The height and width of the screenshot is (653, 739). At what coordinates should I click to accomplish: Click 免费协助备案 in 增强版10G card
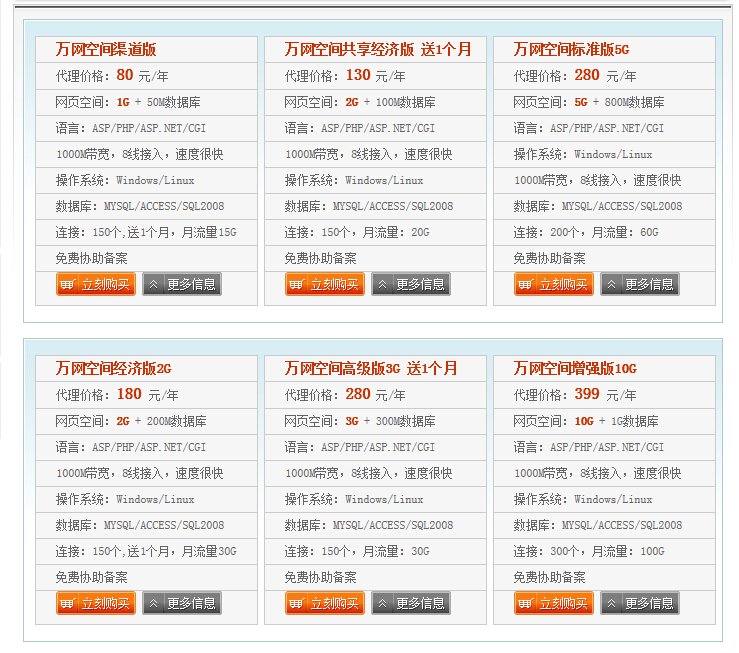click(x=550, y=577)
